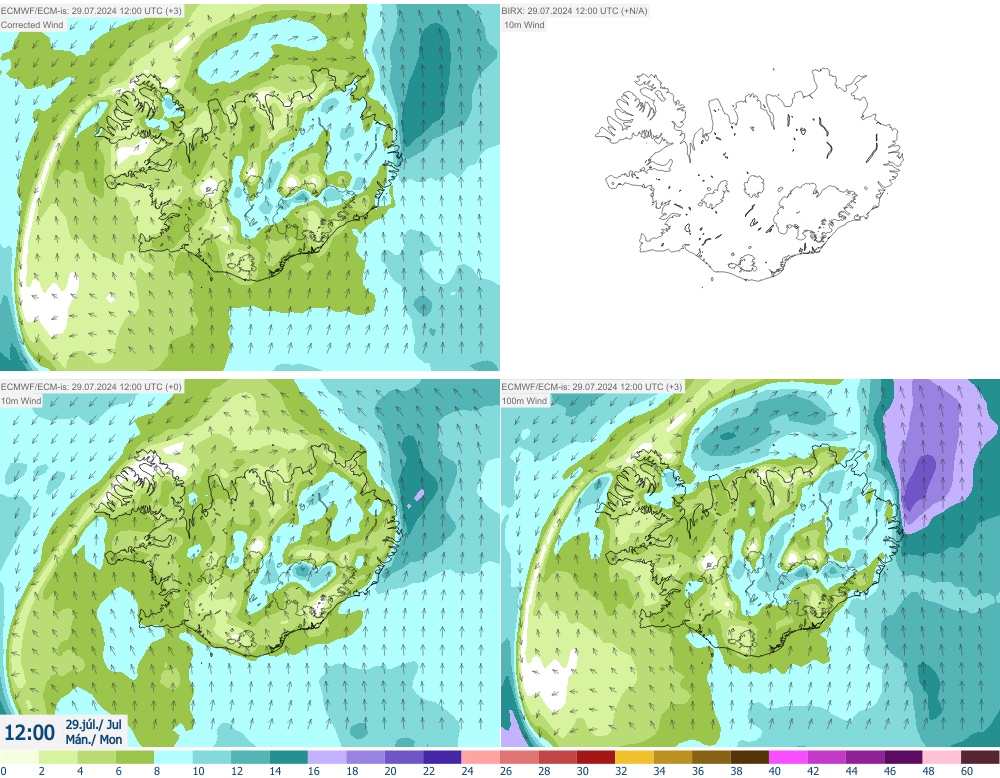Click the legend value 60
The width and height of the screenshot is (1000, 778).
966,771
